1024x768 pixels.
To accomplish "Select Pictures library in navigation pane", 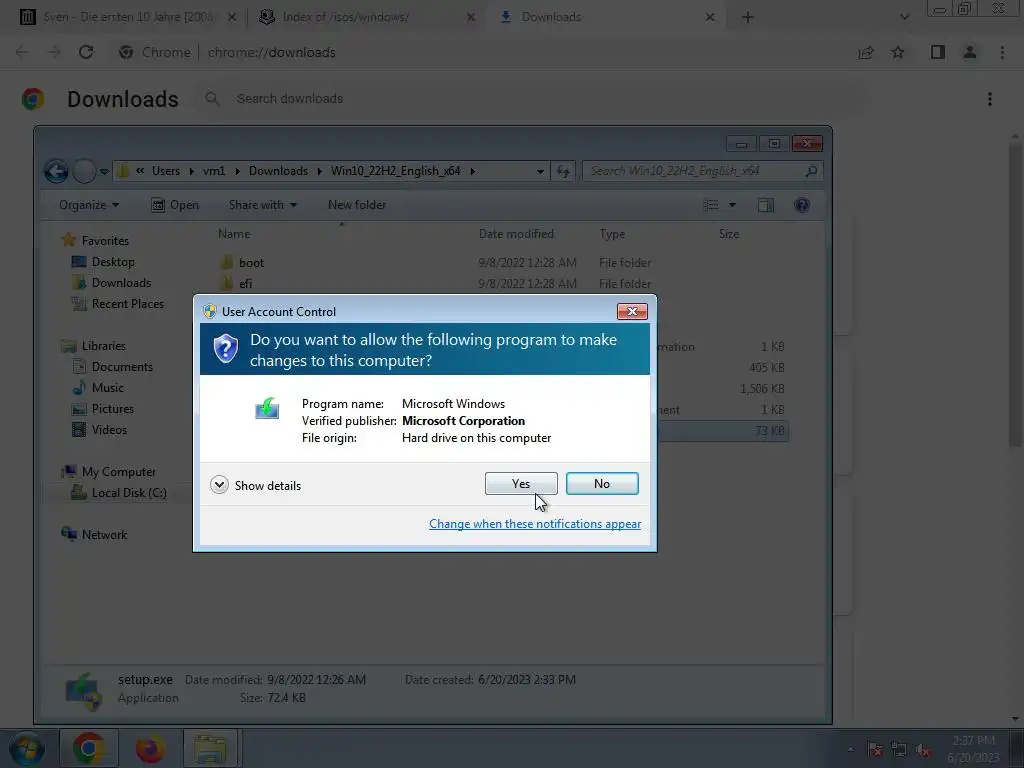I will click(103, 409).
